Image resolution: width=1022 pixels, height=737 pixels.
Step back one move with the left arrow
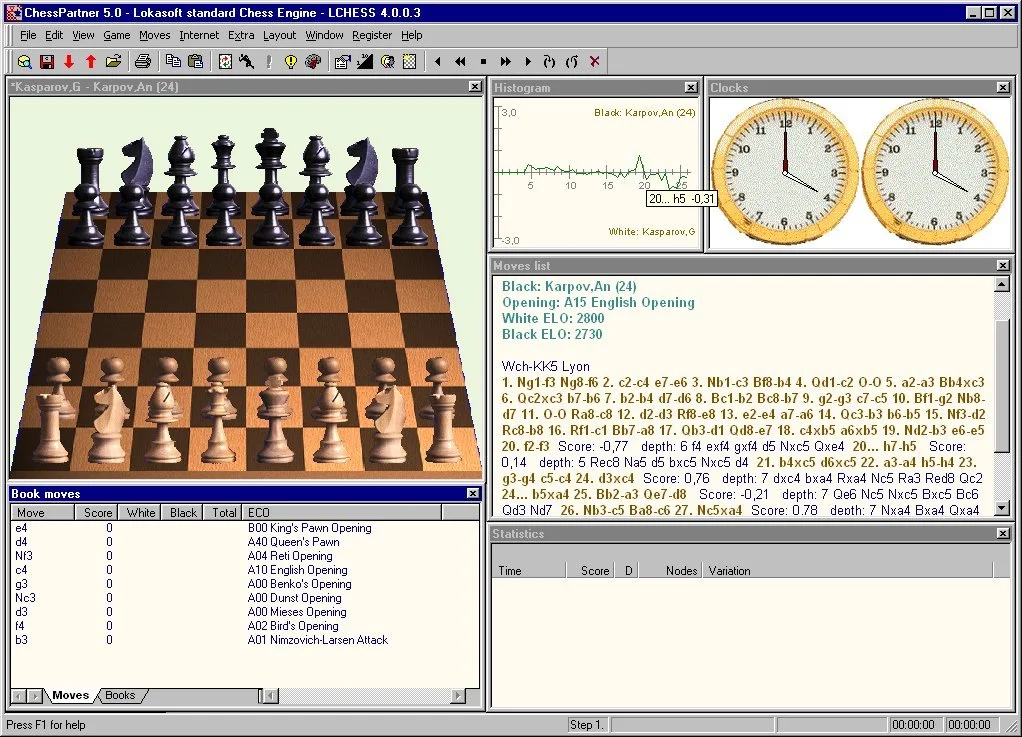[437, 61]
